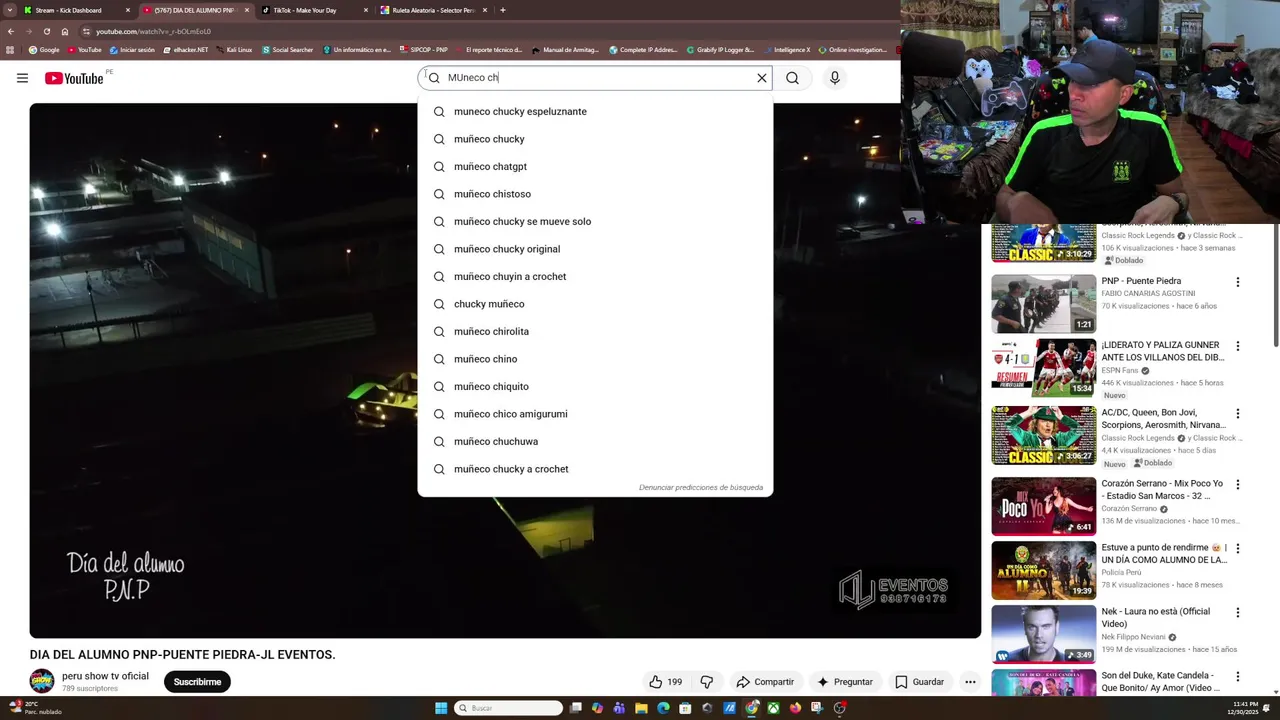Open Compartir share button
The height and width of the screenshot is (720, 1280).
click(765, 682)
